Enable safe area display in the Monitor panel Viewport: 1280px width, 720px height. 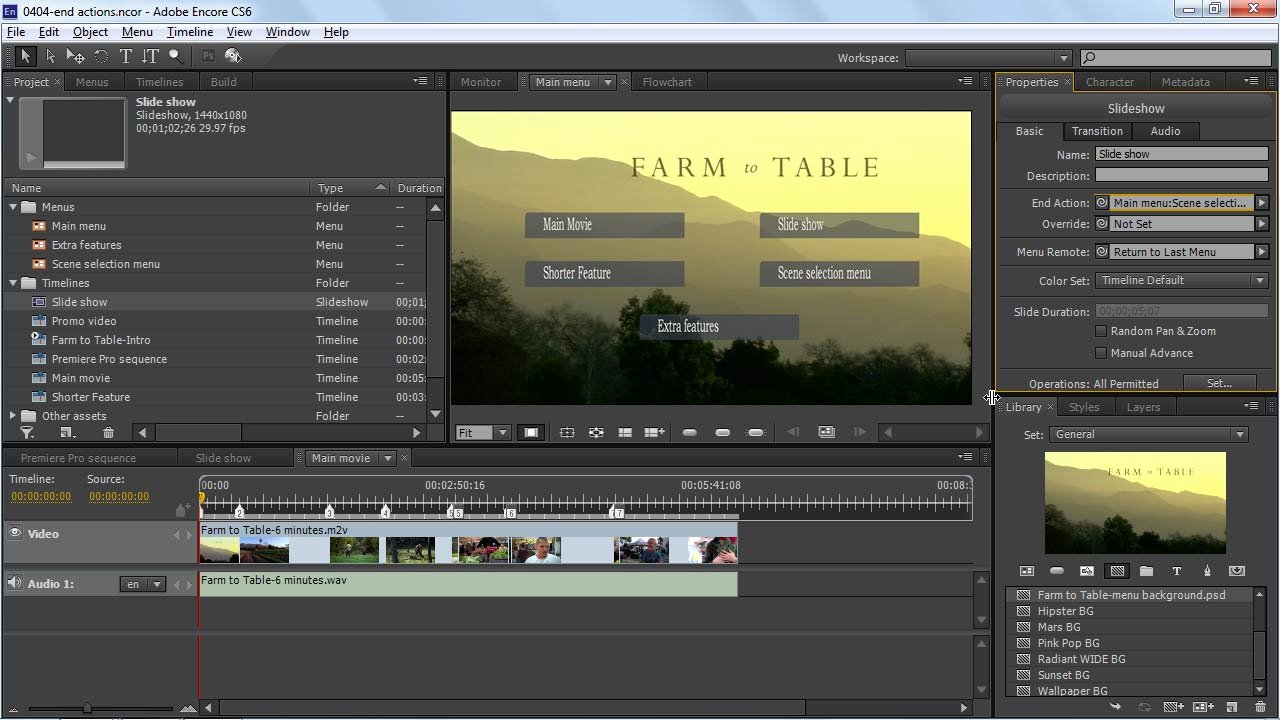(567, 432)
